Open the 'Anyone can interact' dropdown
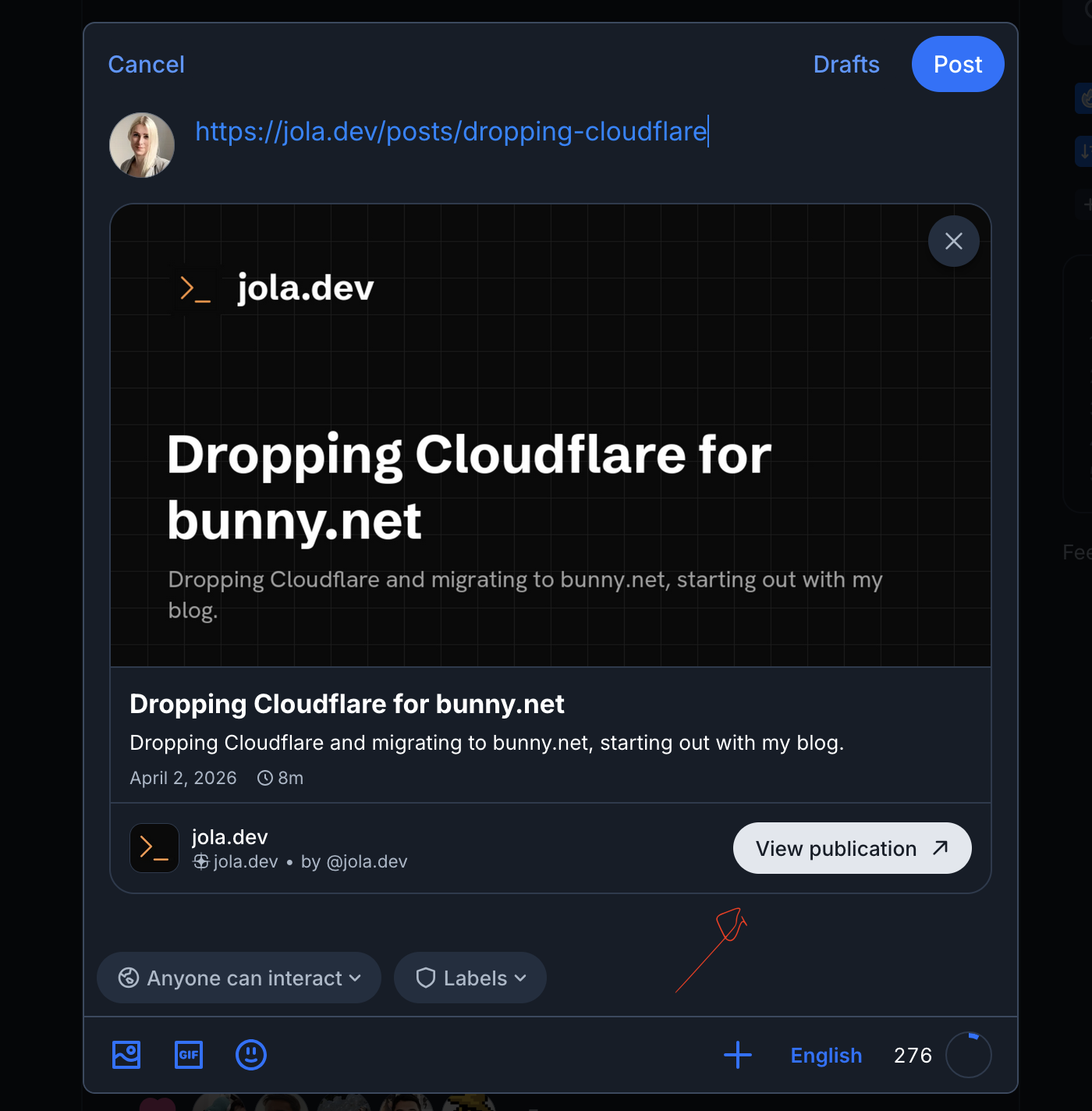This screenshot has width=1092, height=1111. 239,978
